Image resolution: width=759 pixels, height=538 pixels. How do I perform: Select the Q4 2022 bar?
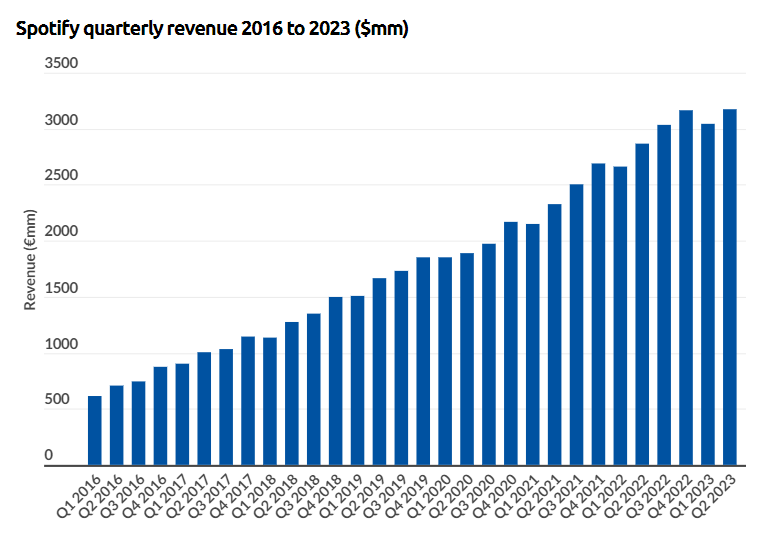[686, 288]
